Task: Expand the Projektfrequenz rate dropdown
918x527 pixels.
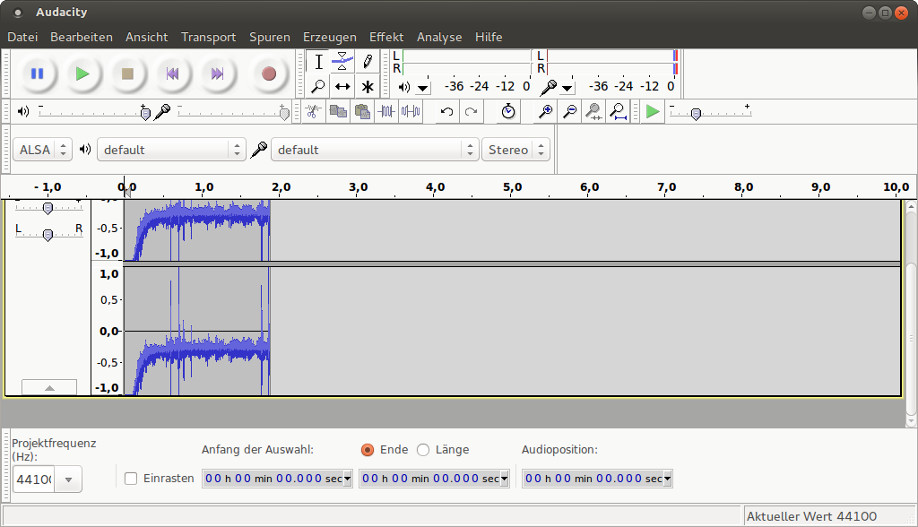Action: (x=68, y=480)
